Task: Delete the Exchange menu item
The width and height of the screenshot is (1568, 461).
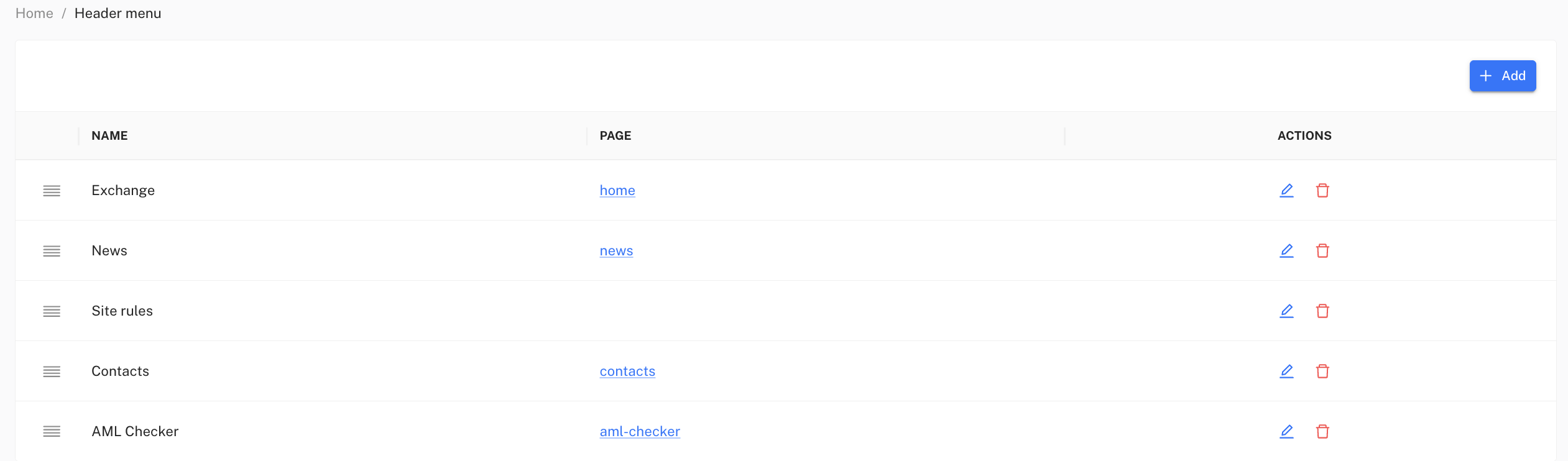Action: coord(1322,190)
